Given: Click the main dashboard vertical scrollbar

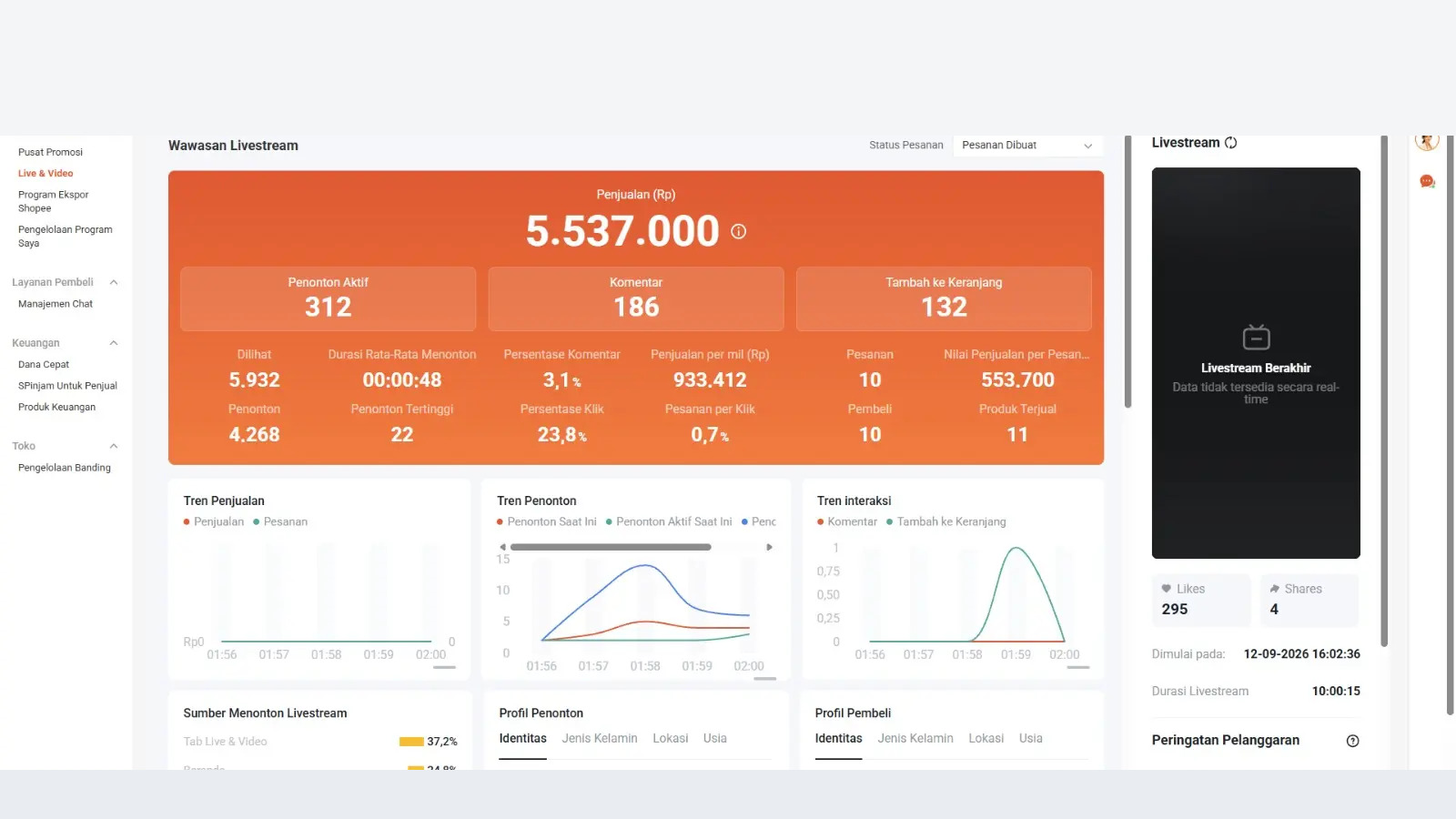Looking at the screenshot, I should click(1128, 271).
